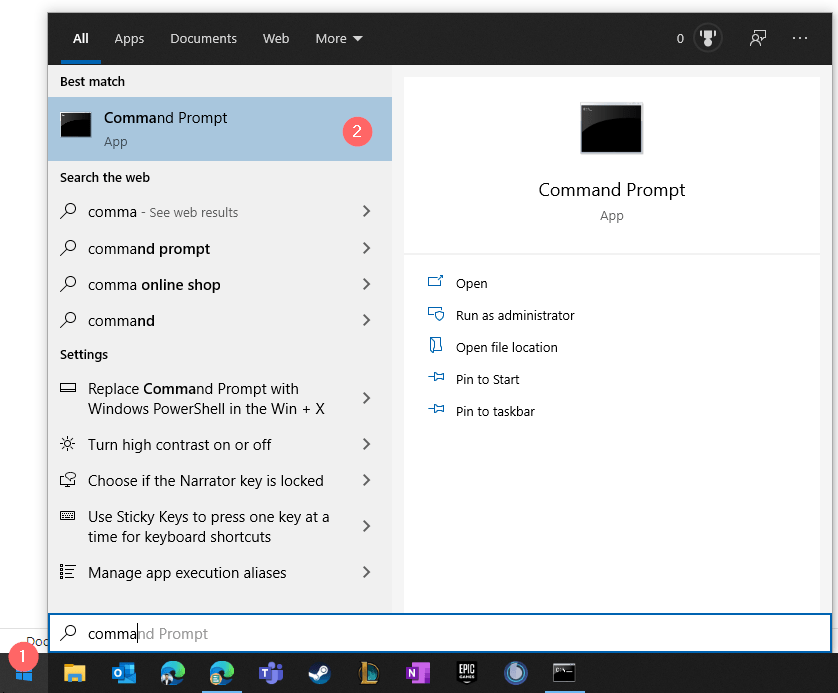The image size is (838, 693).
Task: Expand the 'command prompt' web suggestion chevron
Action: pos(366,248)
